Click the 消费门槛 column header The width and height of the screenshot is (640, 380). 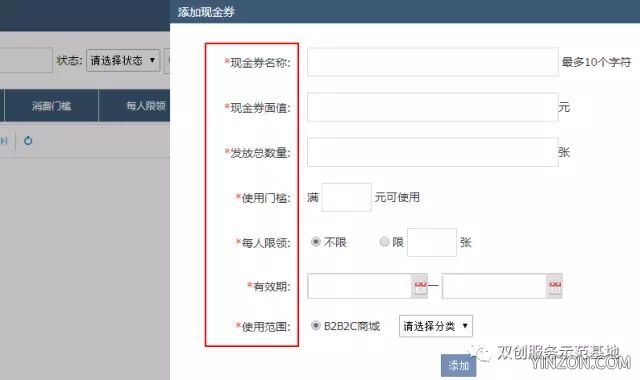[51, 106]
